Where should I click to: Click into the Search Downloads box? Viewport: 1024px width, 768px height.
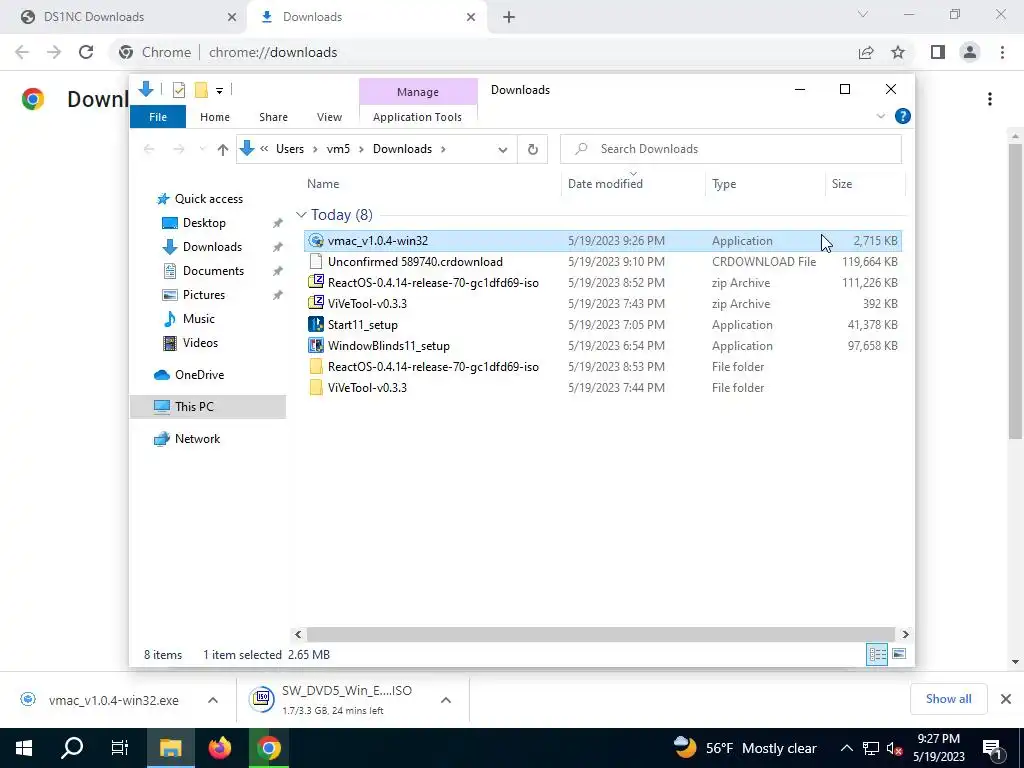[x=731, y=149]
